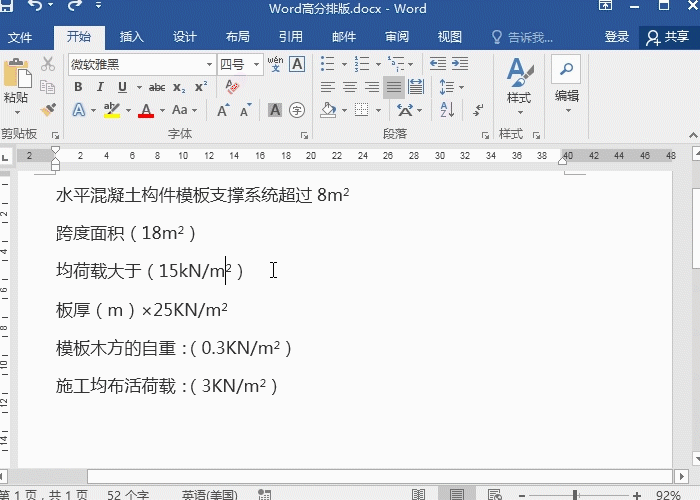Click the zoom out minus button
The width and height of the screenshot is (700, 500).
[x=521, y=495]
